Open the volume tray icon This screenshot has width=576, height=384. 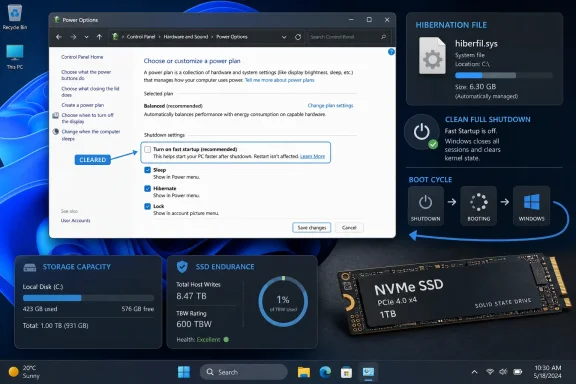tap(503, 372)
